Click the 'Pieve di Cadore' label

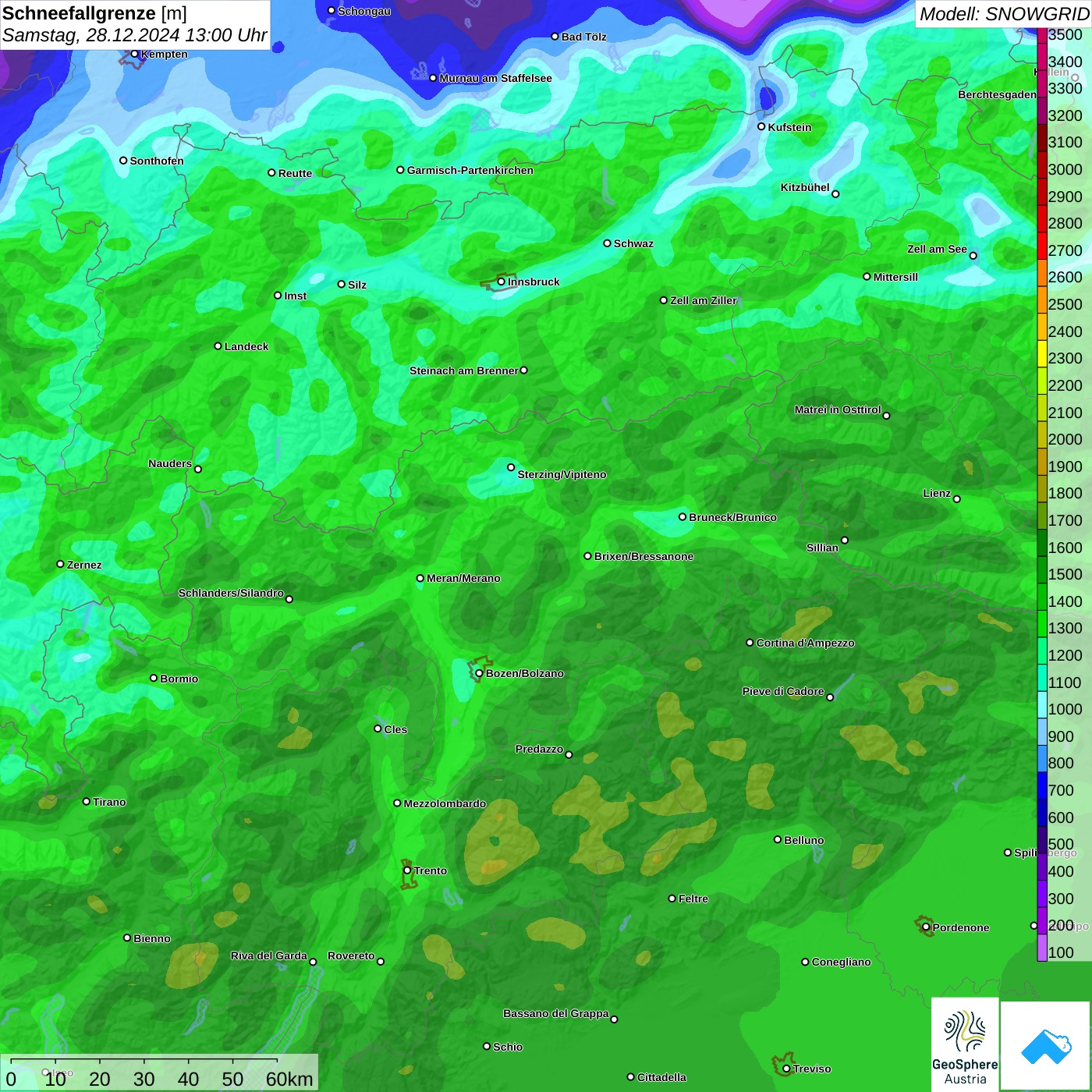(x=783, y=691)
